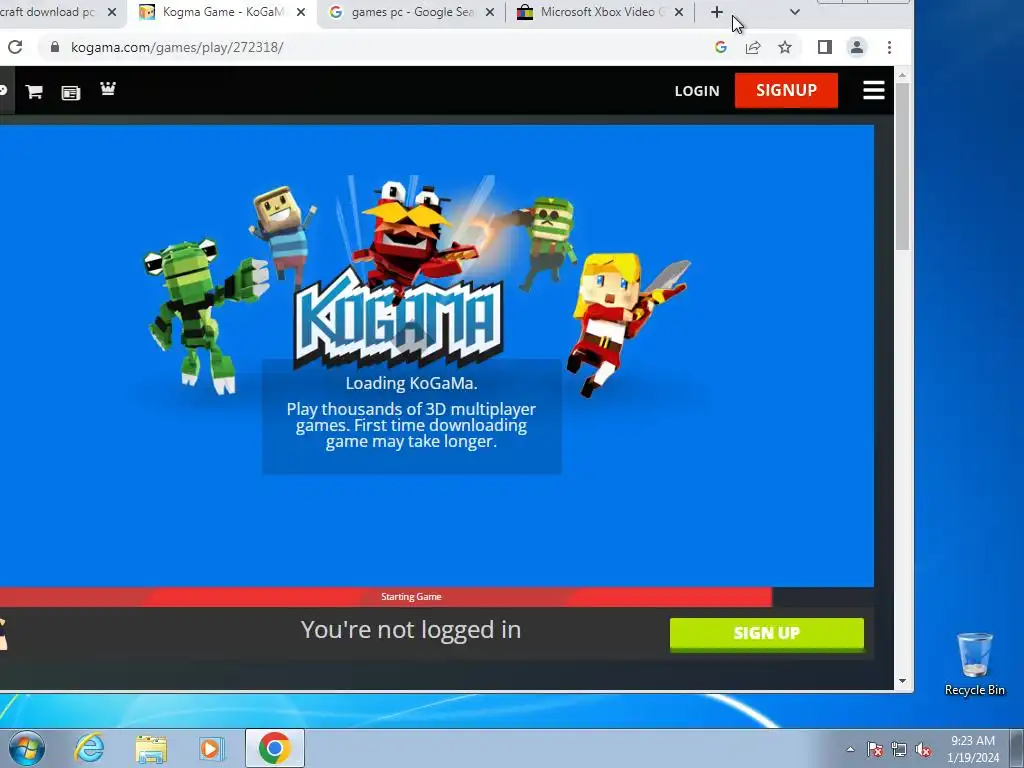Screen dimensions: 1024x768
Task: Click the padlock site info icon
Action: [55, 47]
